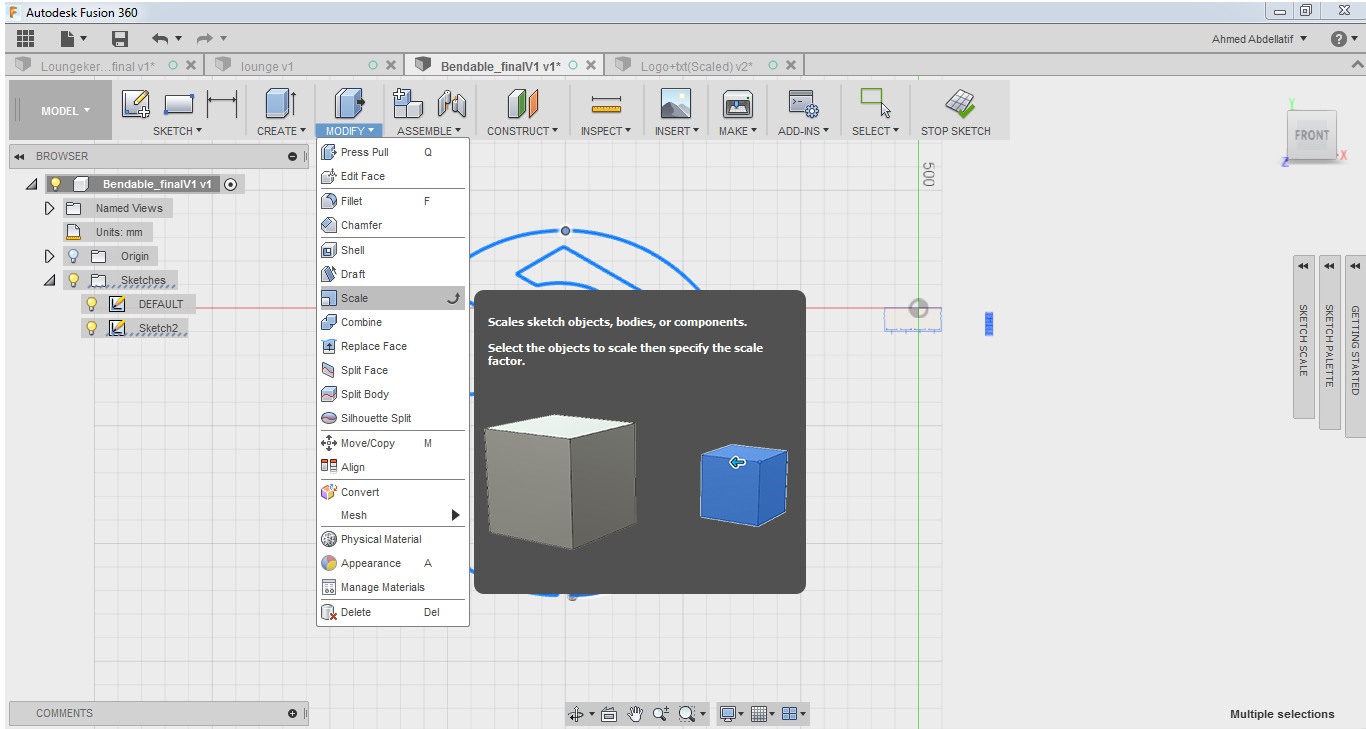Image resolution: width=1366 pixels, height=729 pixels.
Task: Expand the GETTING STARTED side panel
Action: click(x=1355, y=347)
